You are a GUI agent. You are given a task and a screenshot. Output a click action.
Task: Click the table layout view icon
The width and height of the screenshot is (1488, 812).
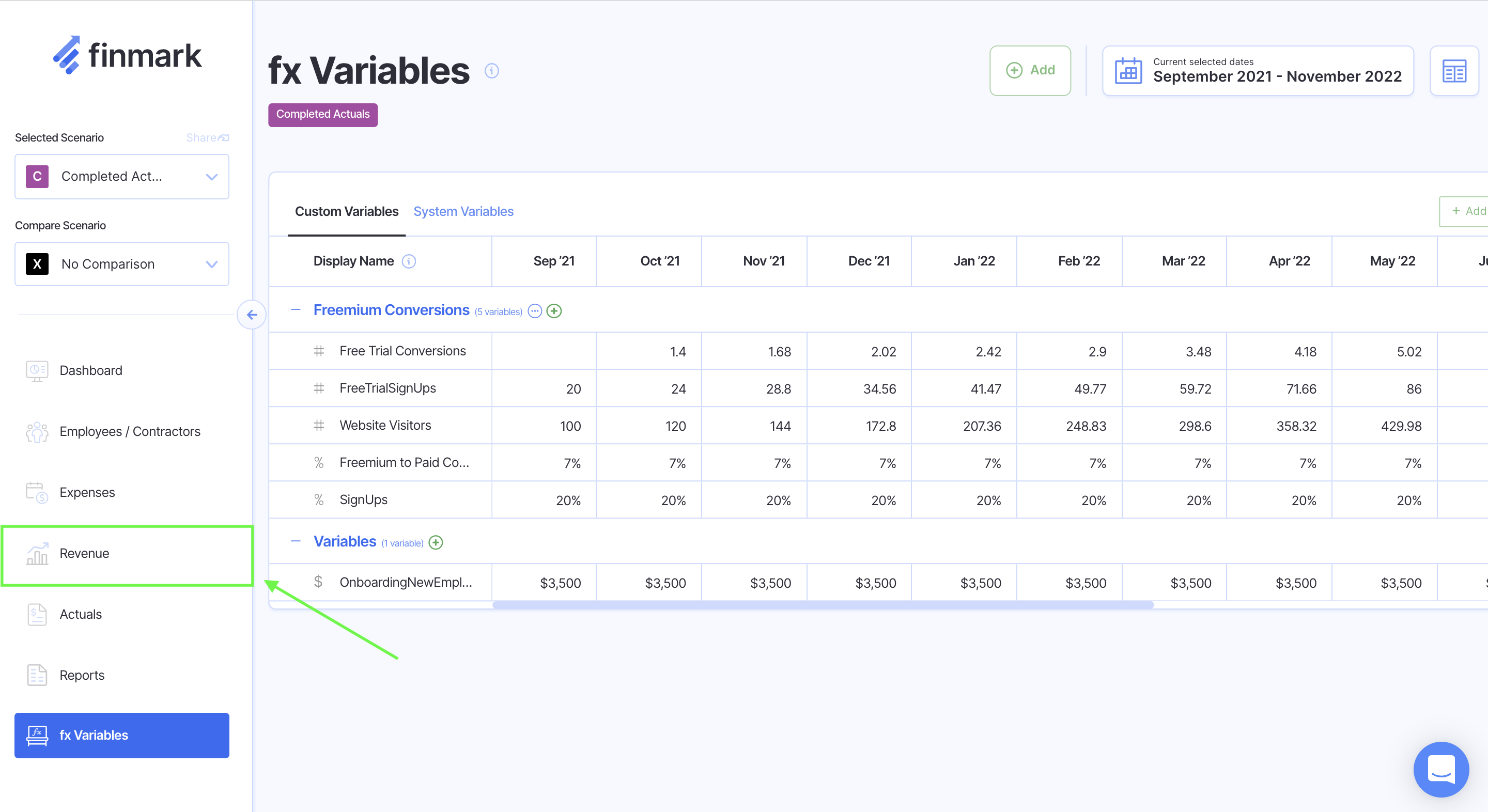(1453, 70)
